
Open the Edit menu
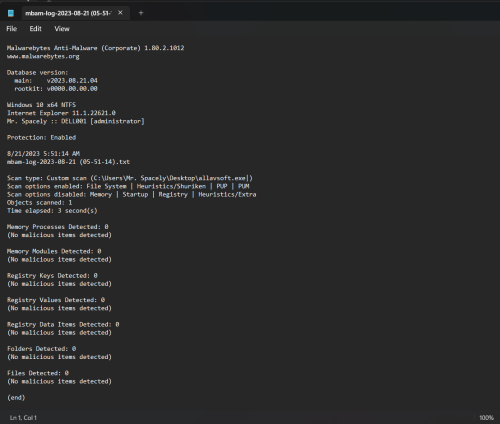pos(35,29)
